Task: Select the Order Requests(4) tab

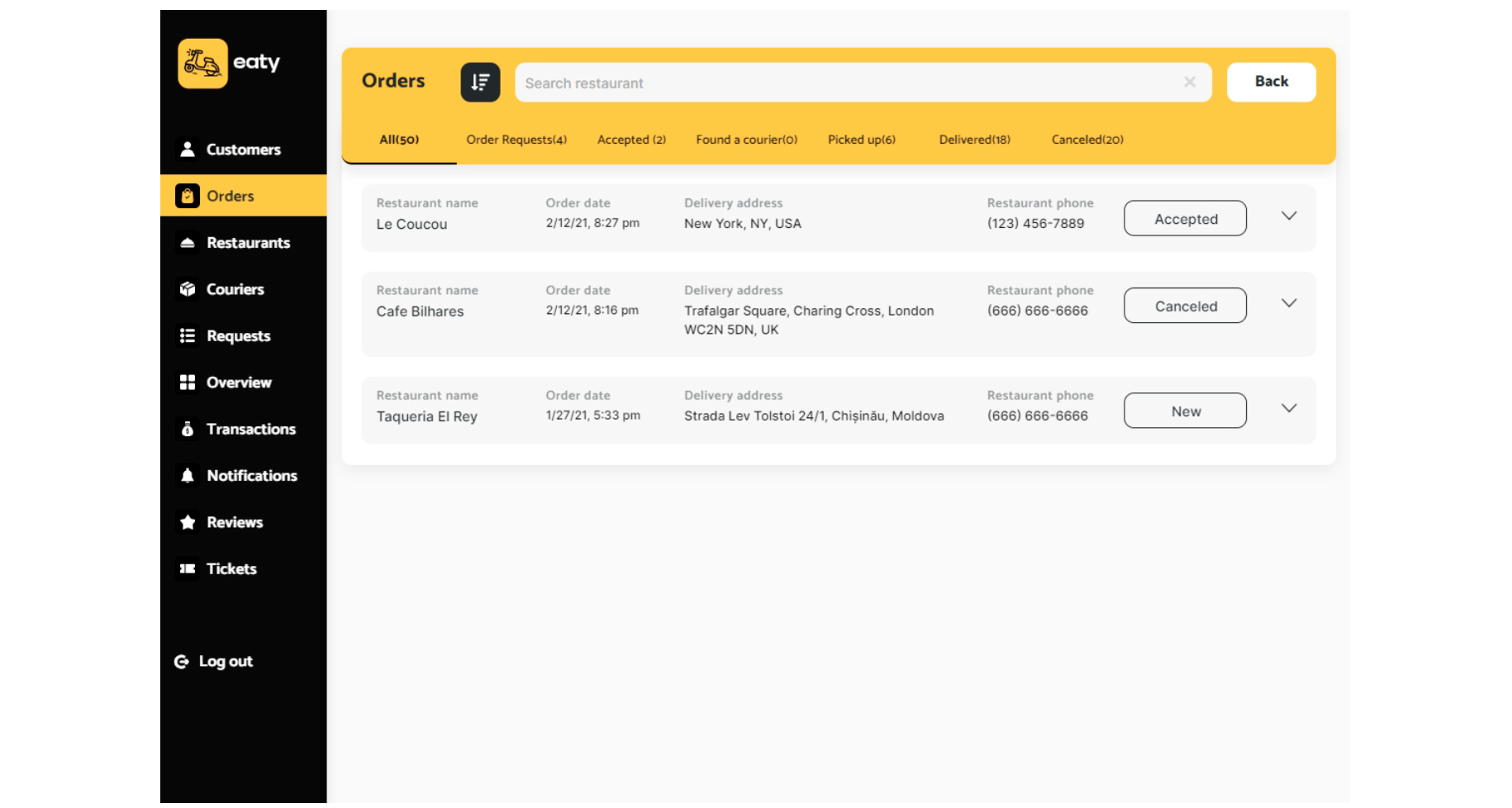Action: click(516, 140)
